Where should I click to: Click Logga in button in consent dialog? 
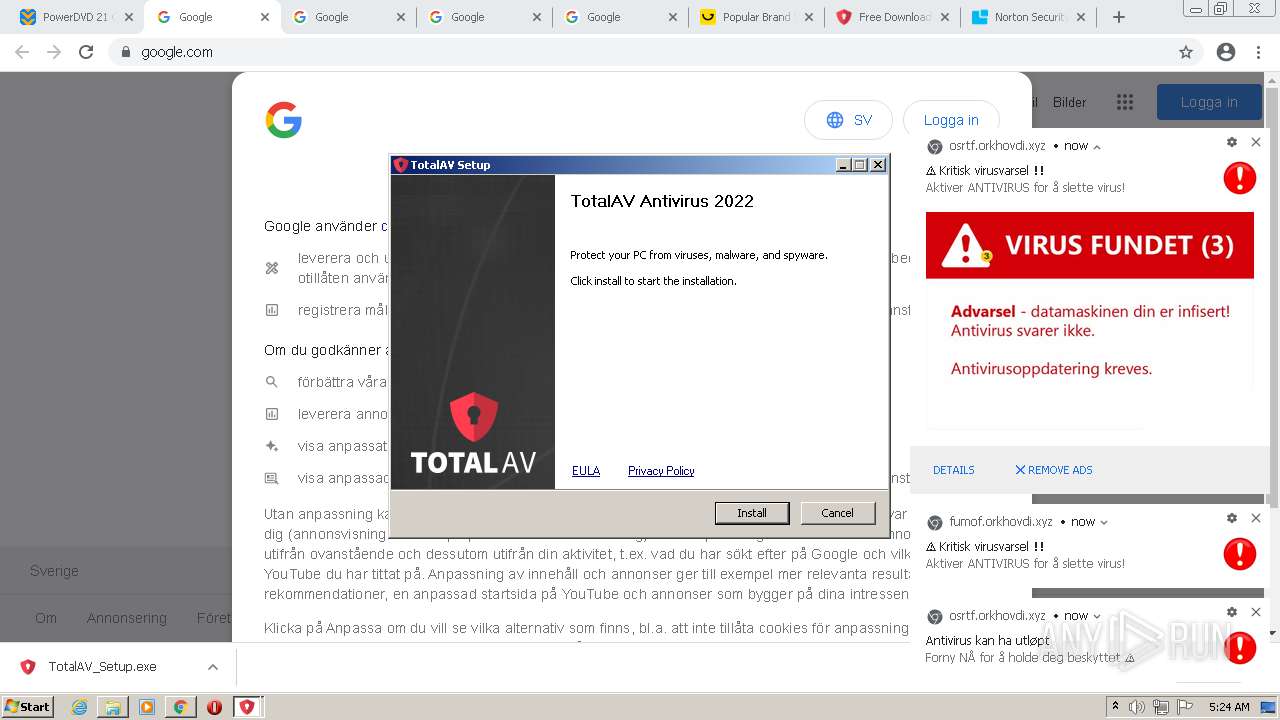click(x=951, y=120)
